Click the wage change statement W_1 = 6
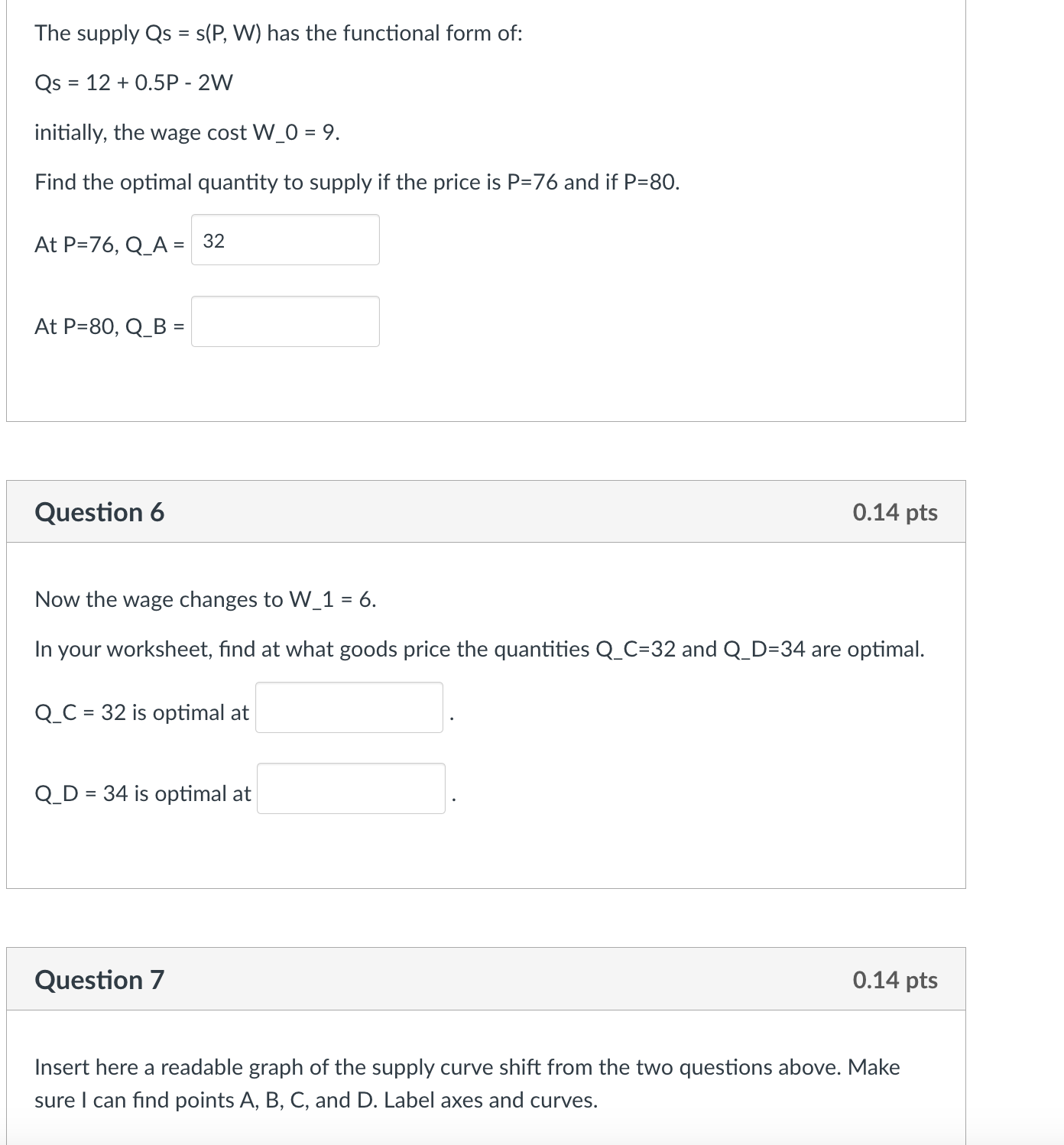 pos(205,599)
